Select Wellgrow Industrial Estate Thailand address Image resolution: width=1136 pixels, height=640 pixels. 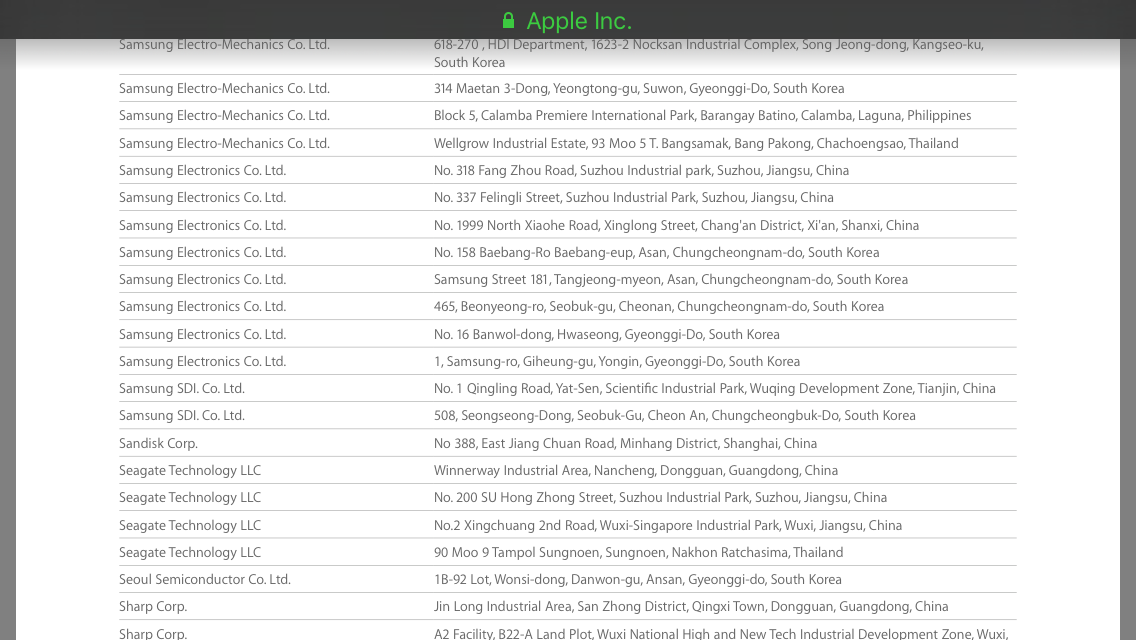click(x=696, y=144)
